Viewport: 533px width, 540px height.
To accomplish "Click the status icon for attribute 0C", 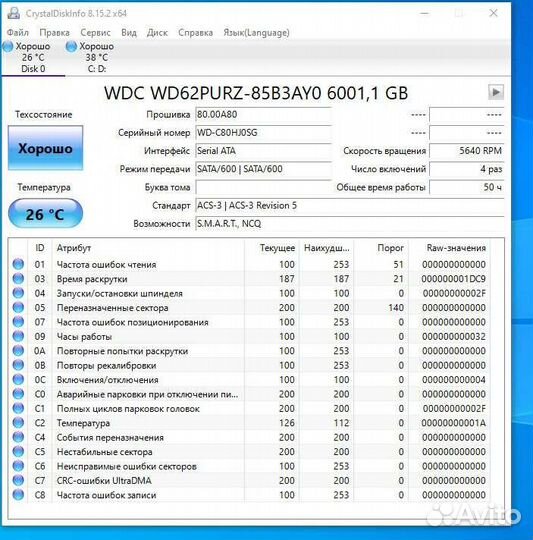I will tap(18, 380).
